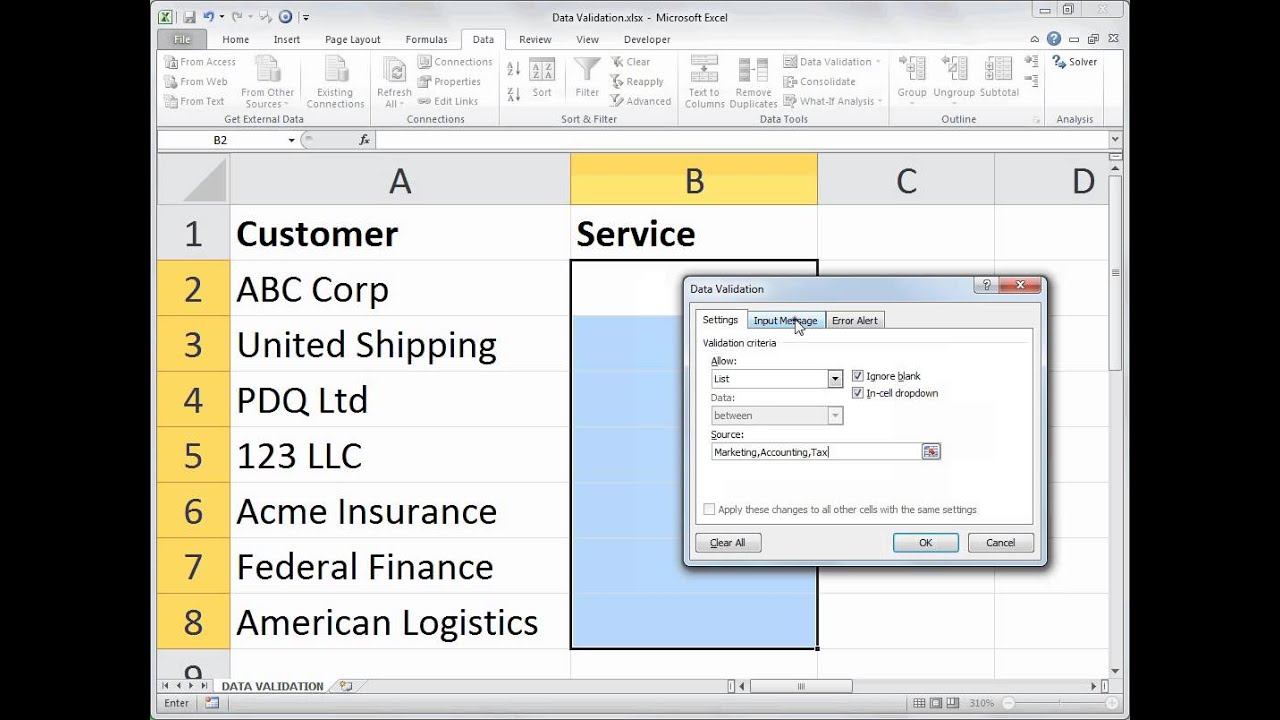Select the column A header
This screenshot has height=720, width=1280.
(400, 180)
